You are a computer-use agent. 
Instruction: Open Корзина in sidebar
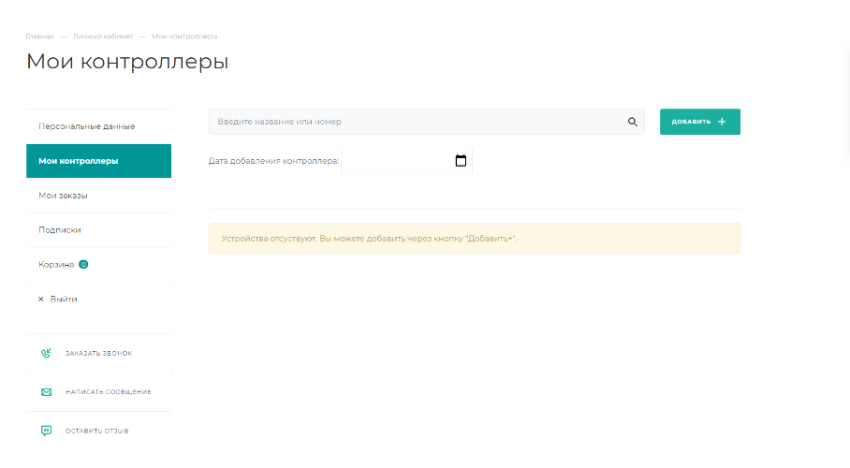point(99,265)
